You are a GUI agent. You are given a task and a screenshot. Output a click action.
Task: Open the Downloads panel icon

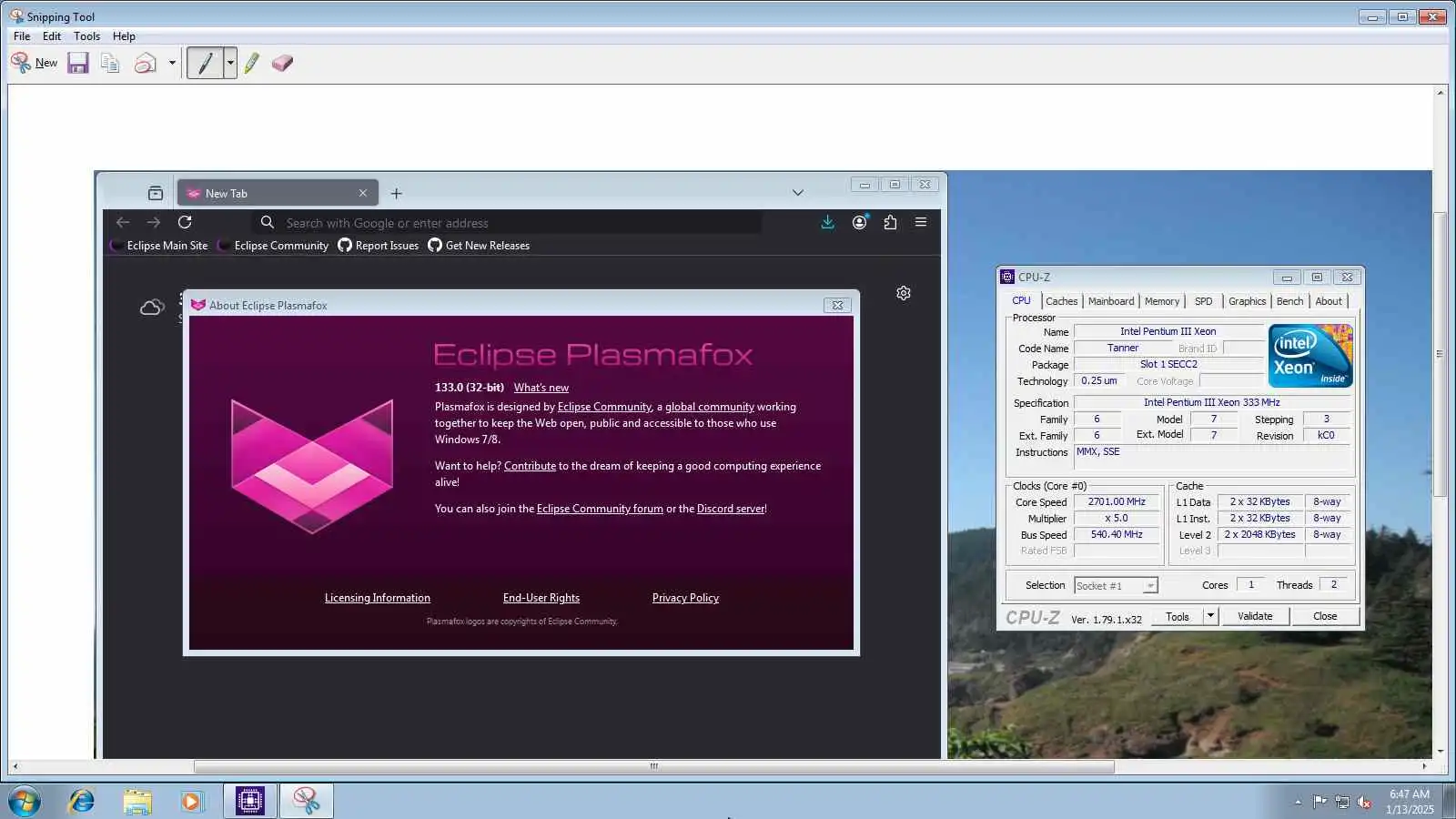tap(827, 222)
